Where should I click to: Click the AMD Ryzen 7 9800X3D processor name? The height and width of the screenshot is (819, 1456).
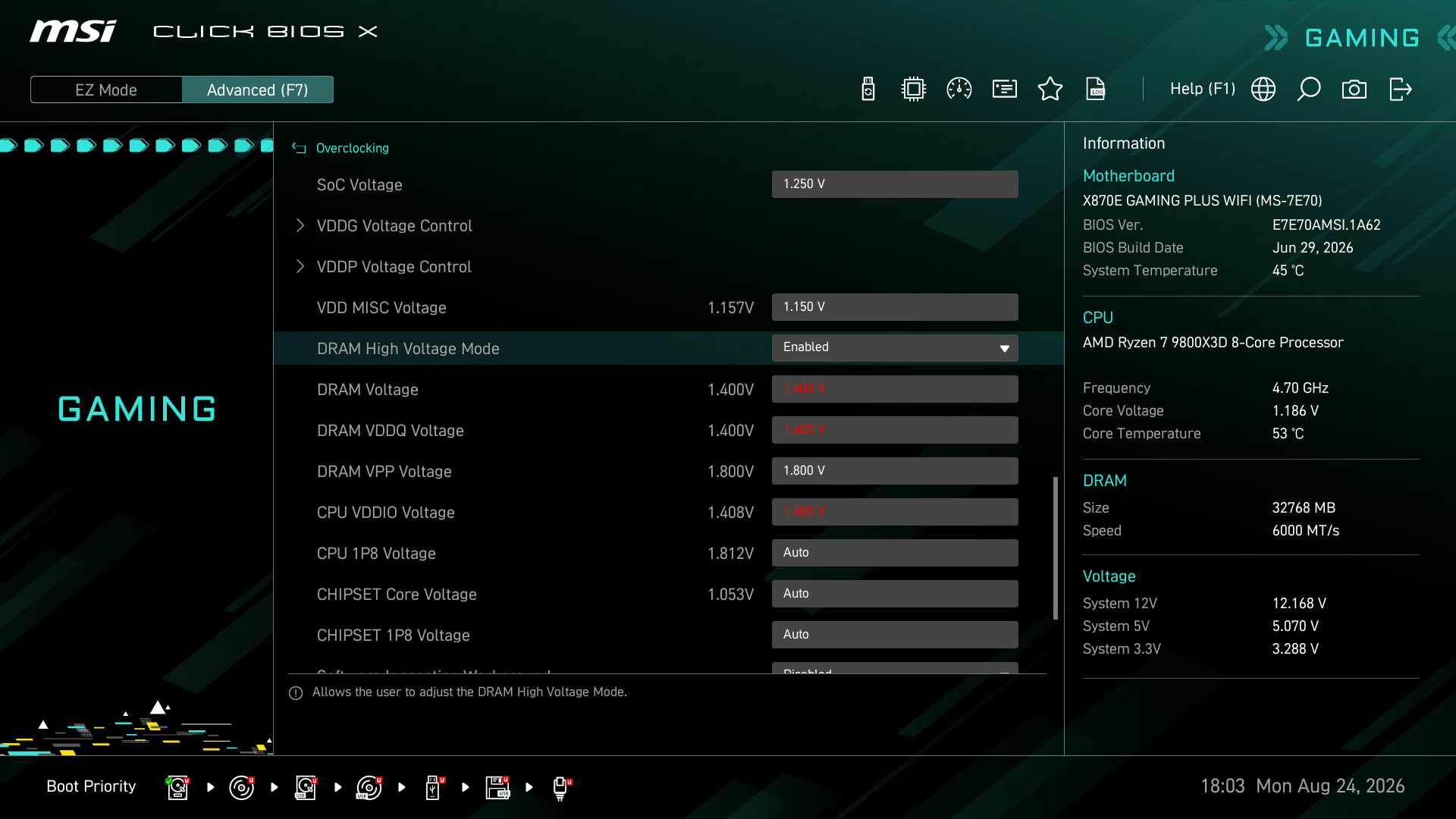point(1213,343)
